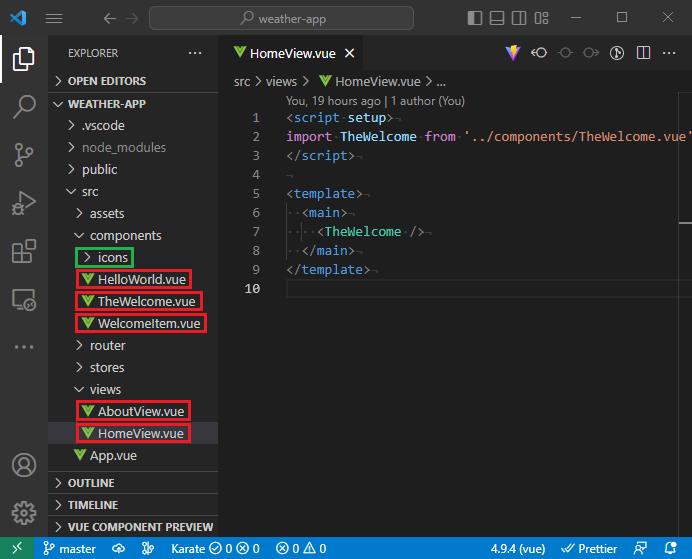Open Remote Explorer view

(x=23, y=300)
